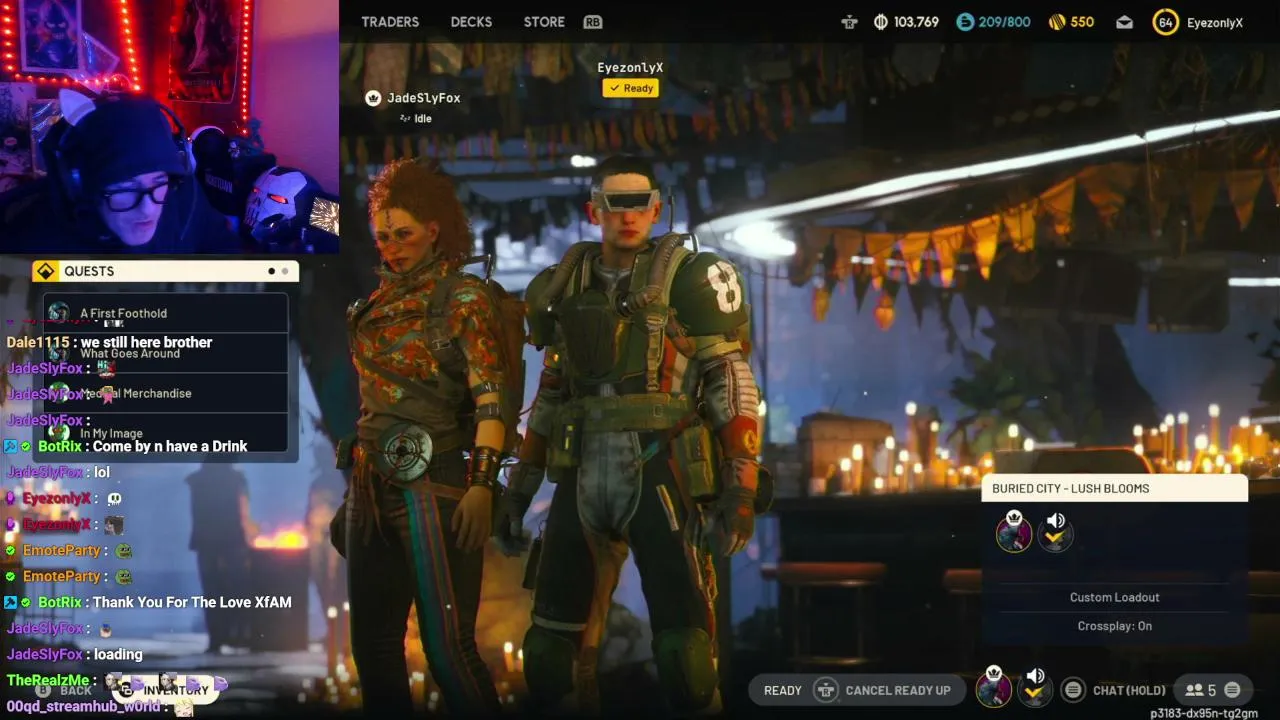This screenshot has width=1280, height=720.
Task: Select the 209/800 cred value
Action: click(1004, 22)
